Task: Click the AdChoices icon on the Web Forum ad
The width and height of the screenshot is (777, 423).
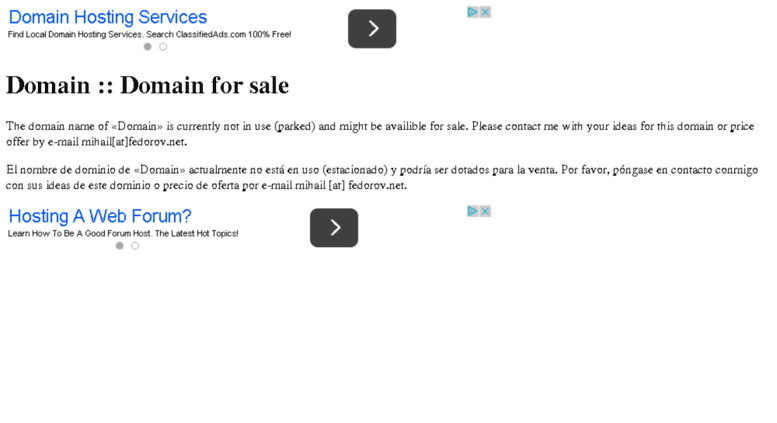Action: [472, 211]
